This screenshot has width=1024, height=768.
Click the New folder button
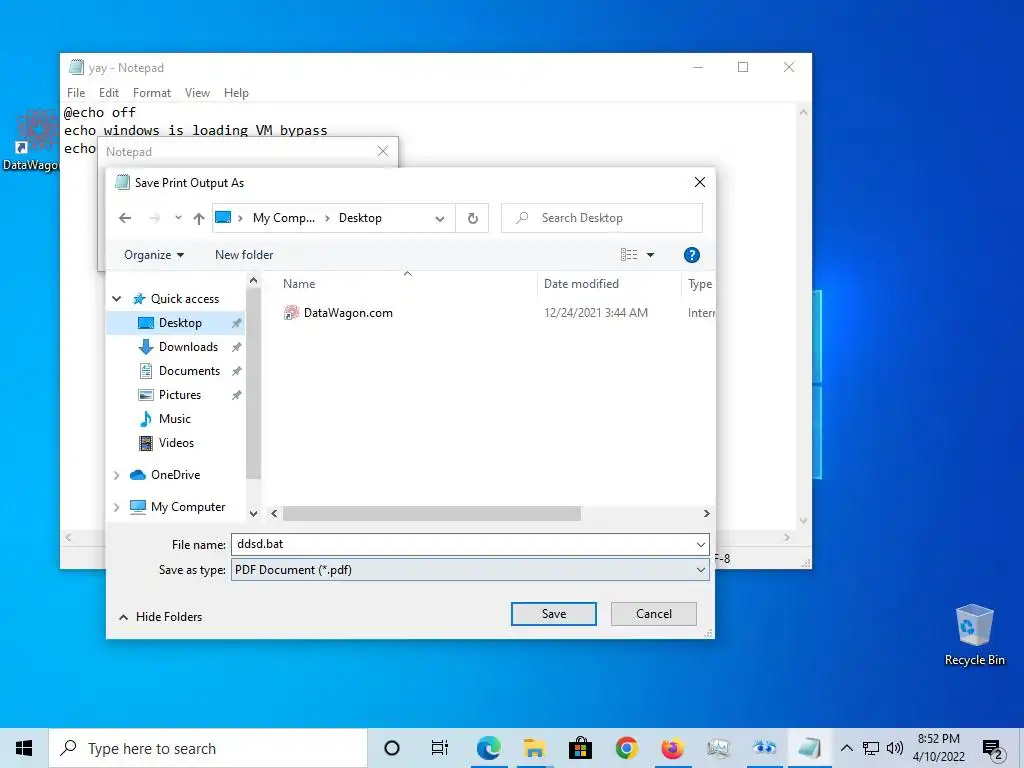244,255
